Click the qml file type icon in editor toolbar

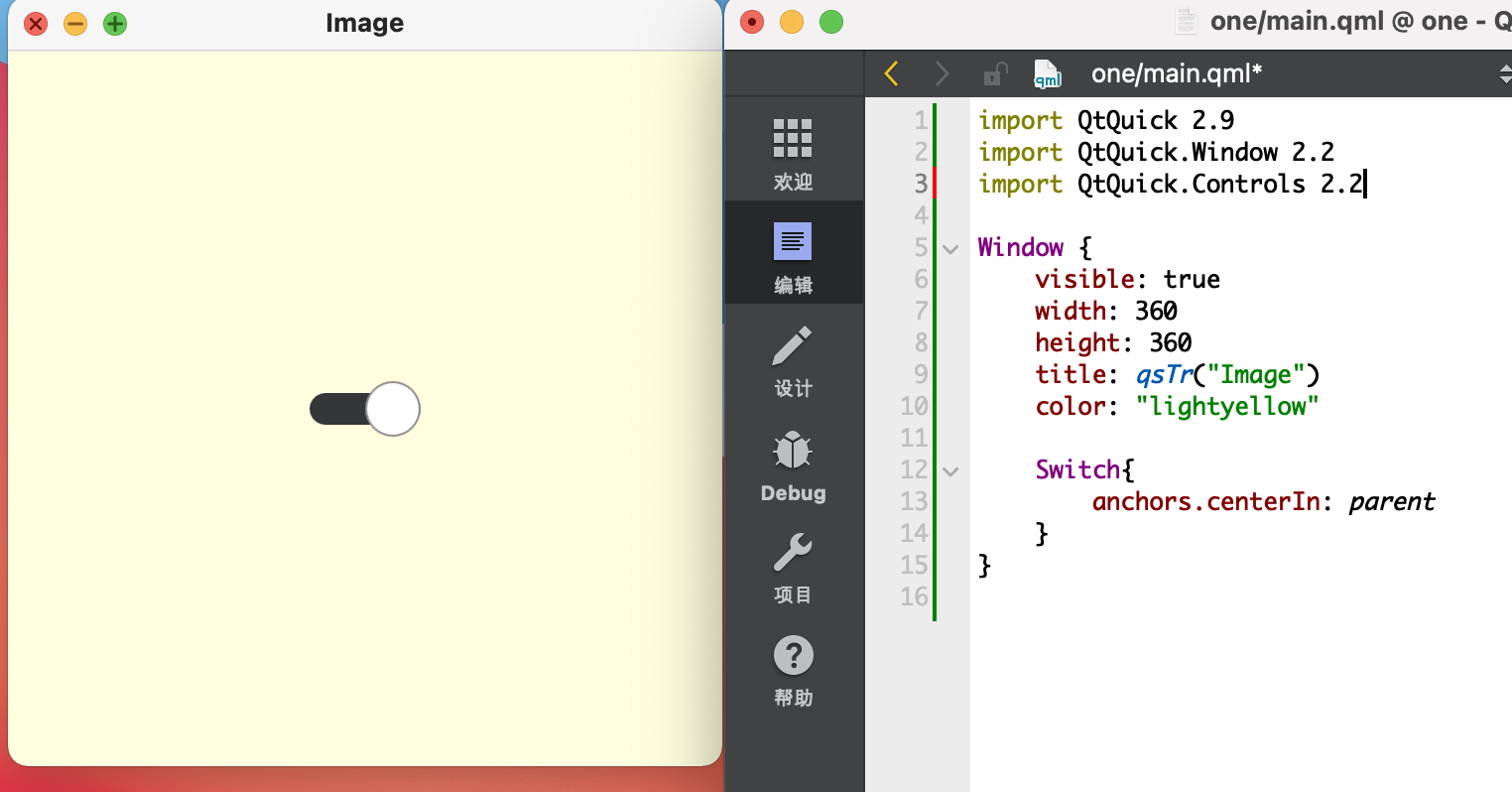click(1047, 72)
